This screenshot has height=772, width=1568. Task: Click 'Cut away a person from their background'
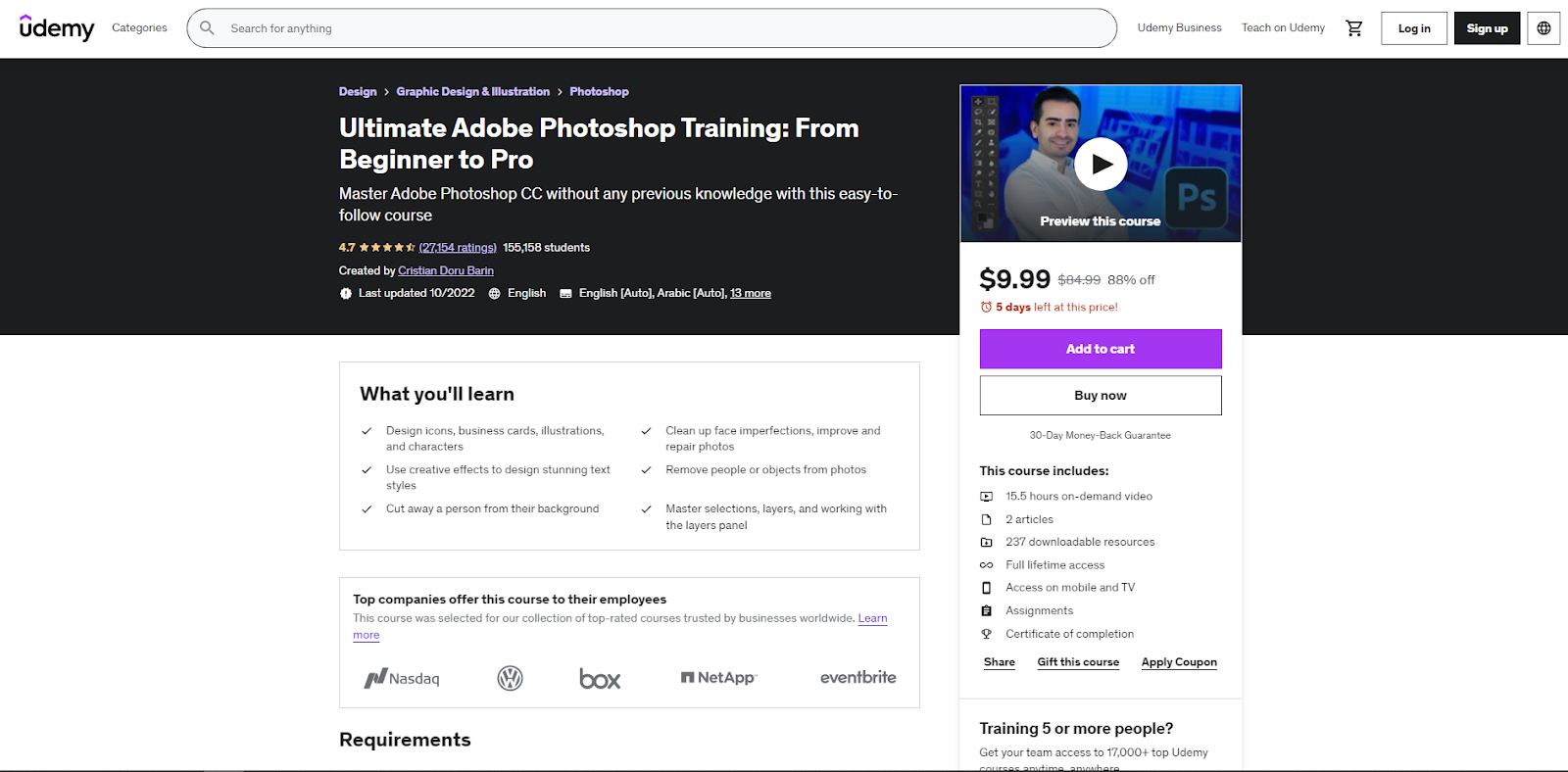click(492, 509)
